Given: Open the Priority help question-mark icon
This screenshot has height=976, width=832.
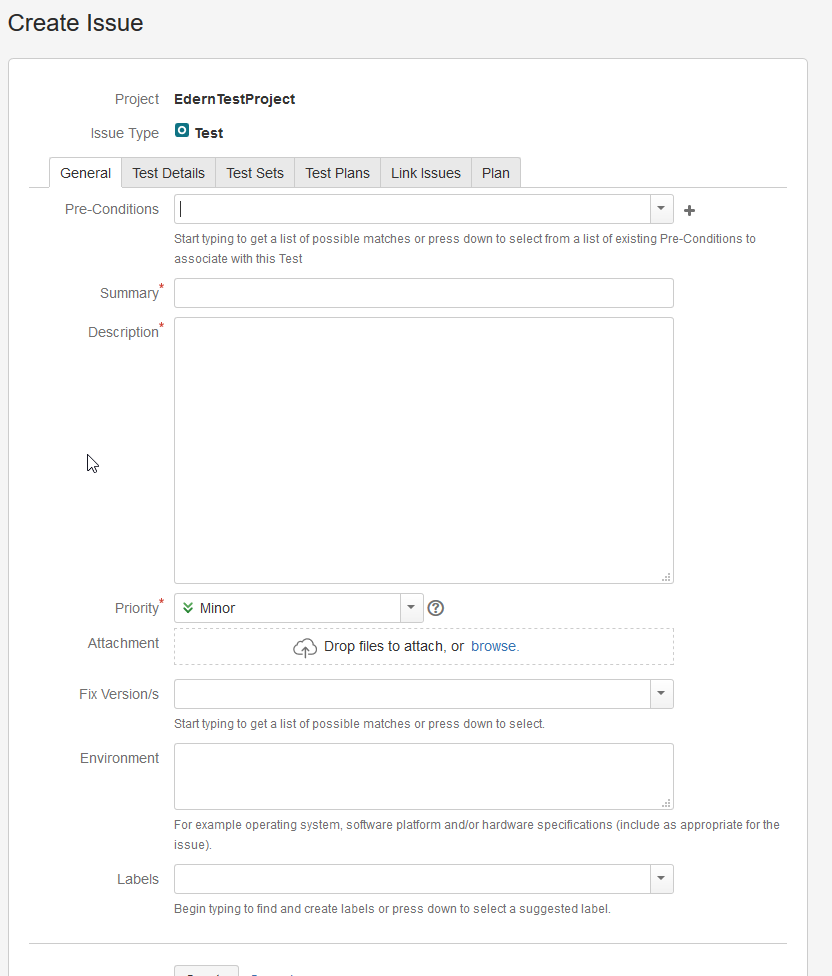Looking at the screenshot, I should 436,608.
